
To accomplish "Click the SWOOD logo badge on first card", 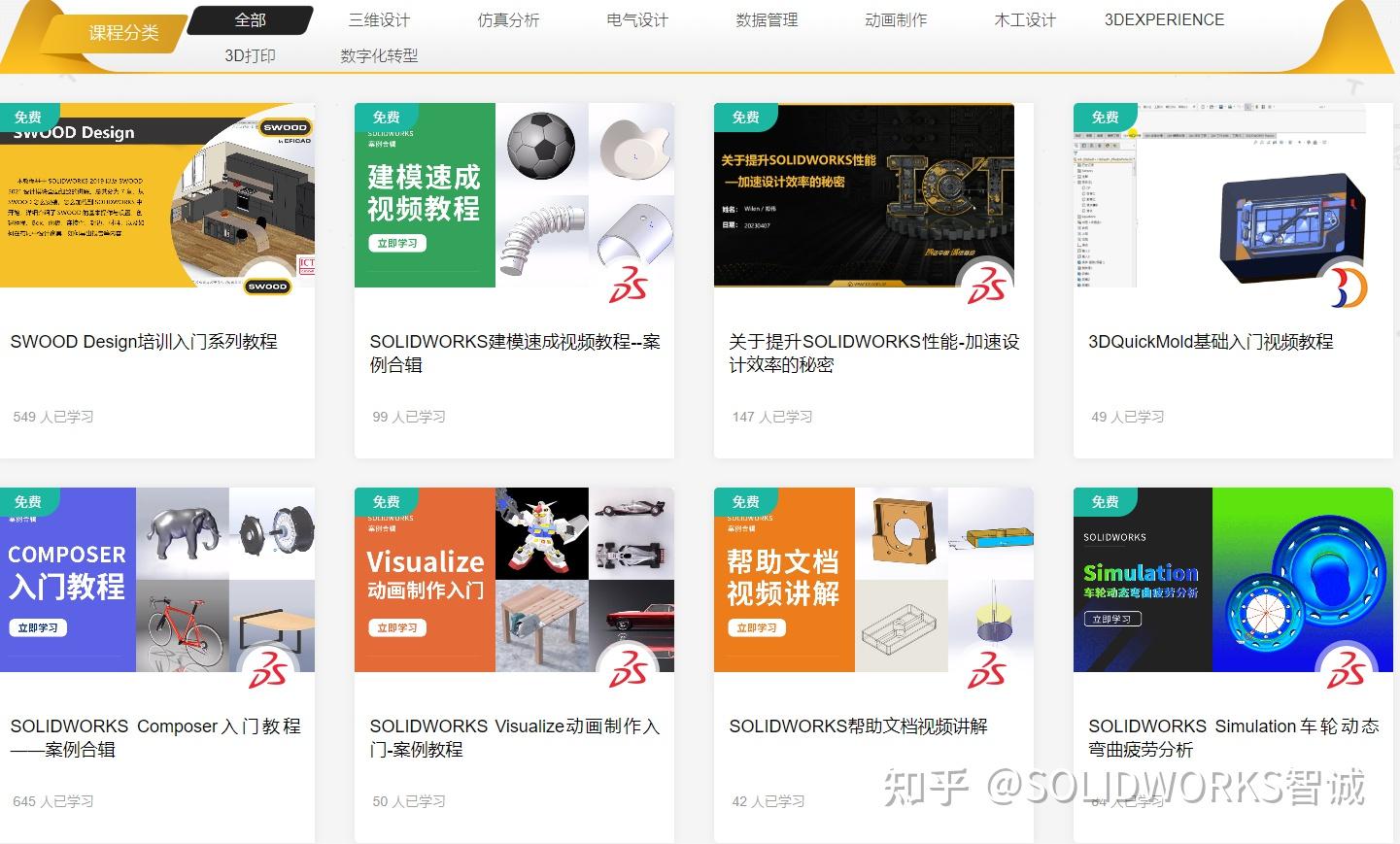I will [268, 286].
